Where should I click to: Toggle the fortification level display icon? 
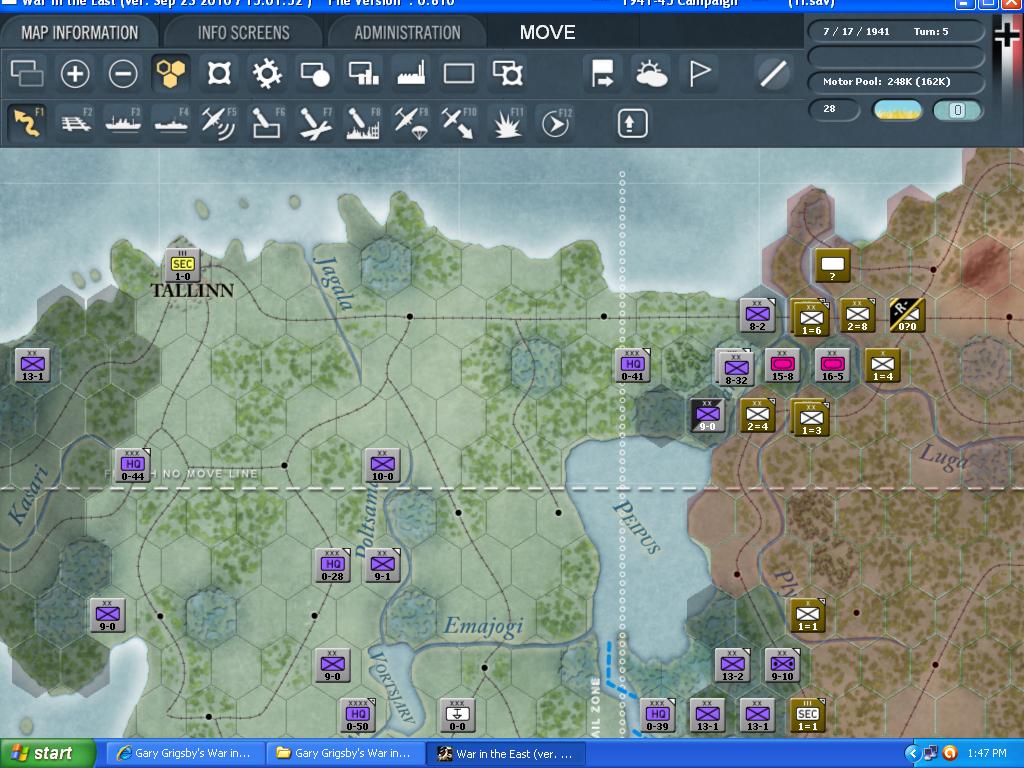click(x=219, y=73)
